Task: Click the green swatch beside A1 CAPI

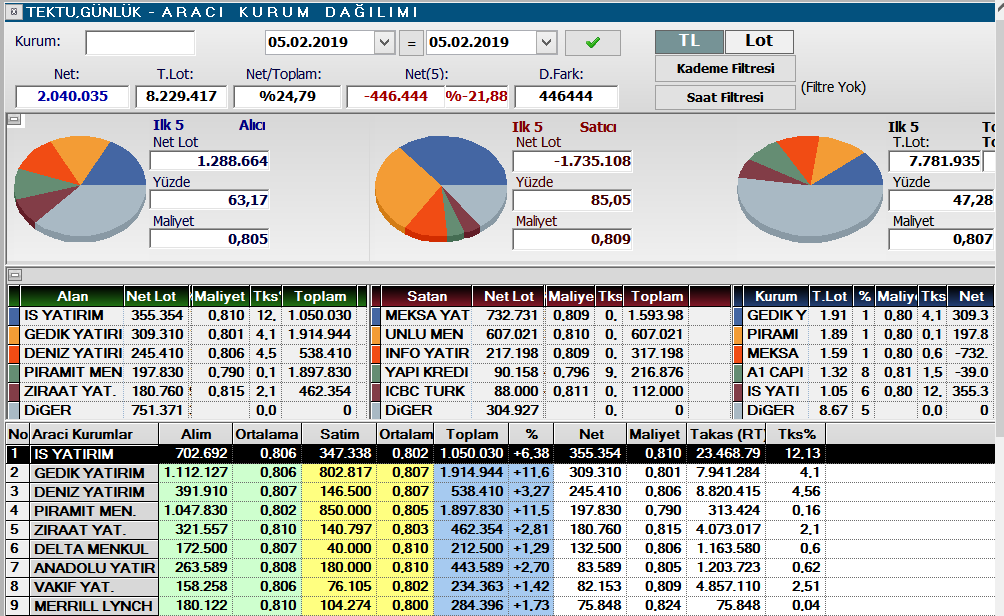Action: (738, 373)
